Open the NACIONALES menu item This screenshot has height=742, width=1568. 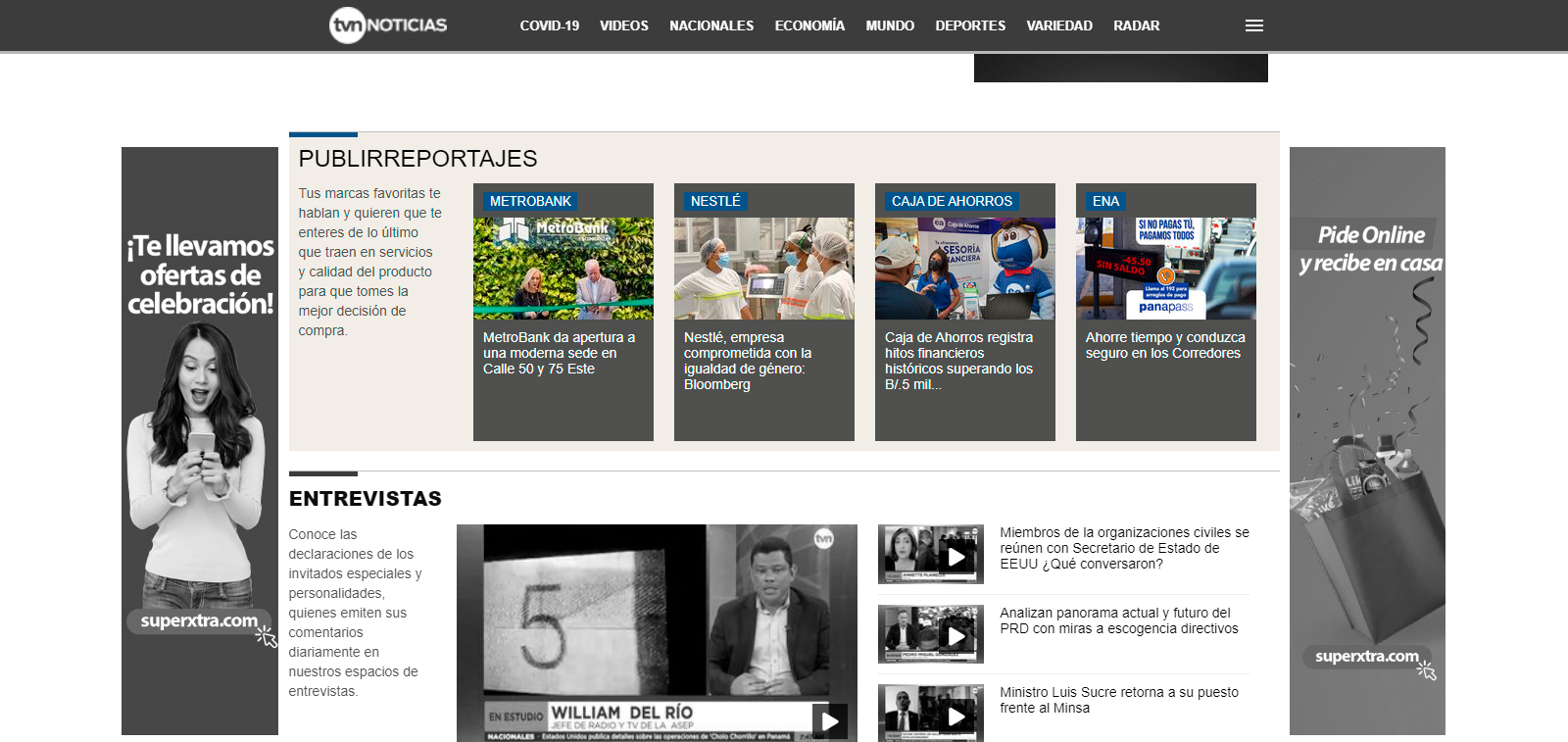coord(711,25)
